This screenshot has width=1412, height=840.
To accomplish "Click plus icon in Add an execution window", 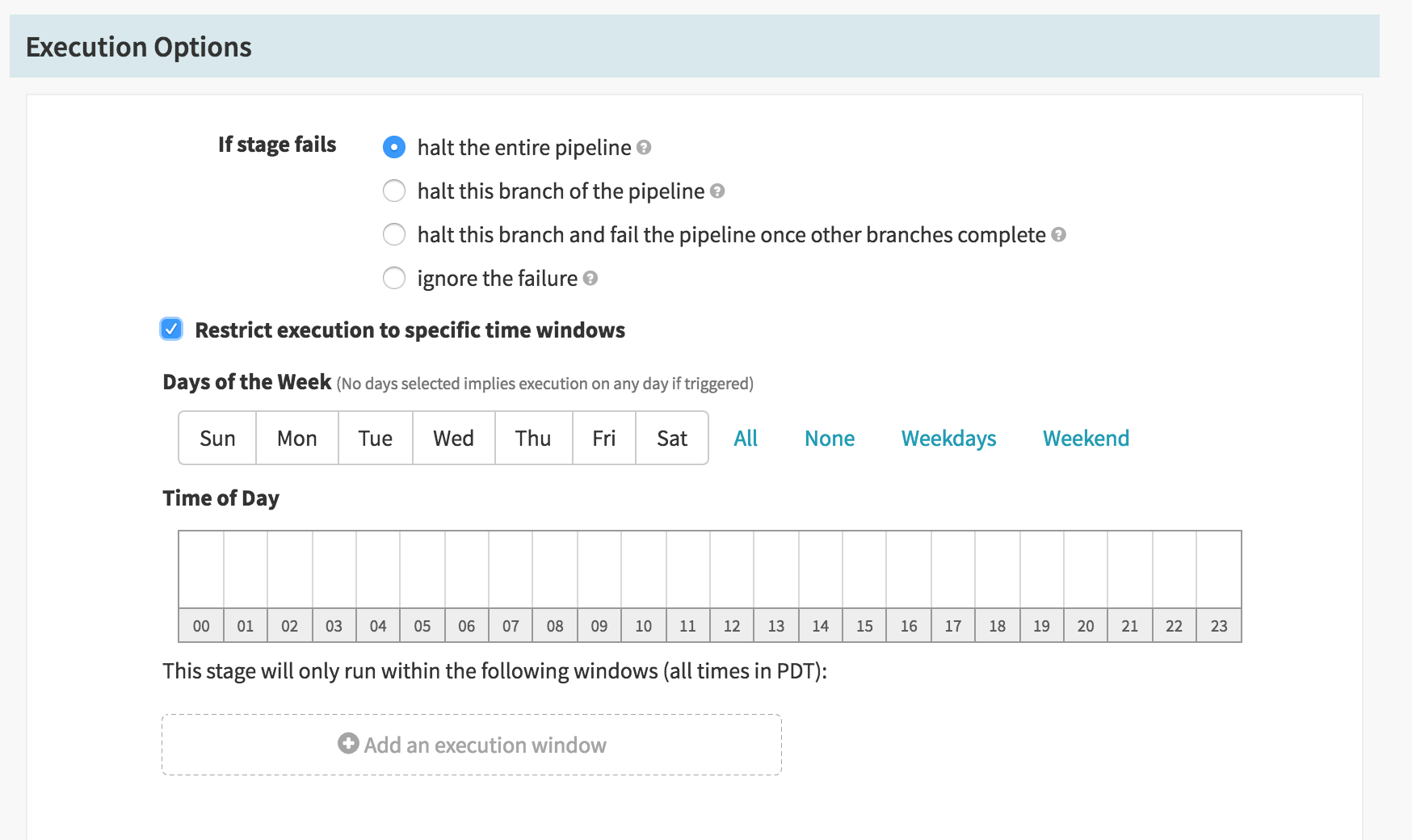I will click(x=348, y=744).
